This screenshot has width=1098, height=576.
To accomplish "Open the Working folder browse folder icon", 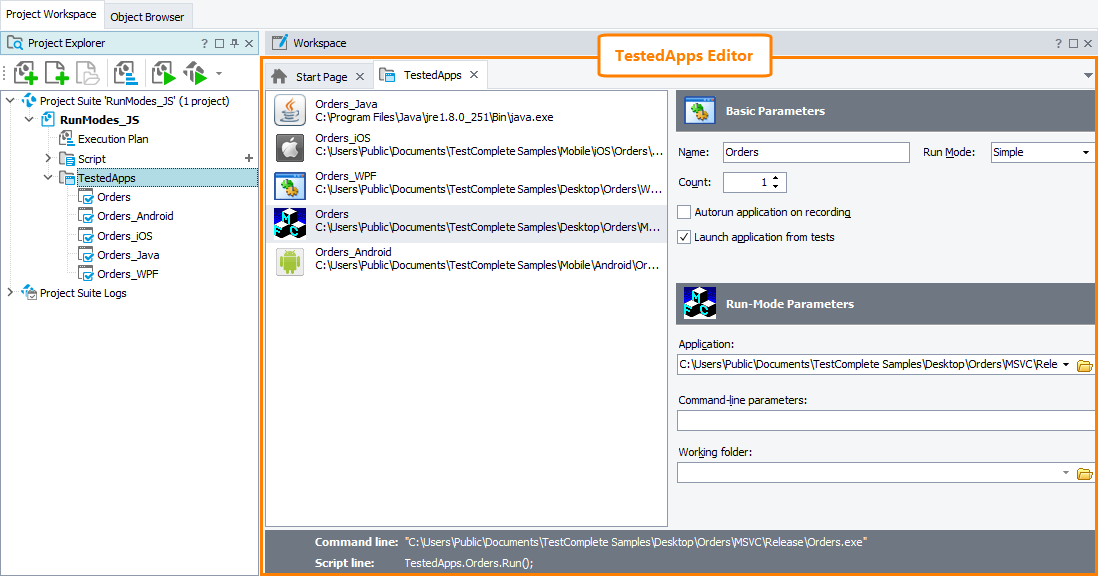I will 1085,472.
